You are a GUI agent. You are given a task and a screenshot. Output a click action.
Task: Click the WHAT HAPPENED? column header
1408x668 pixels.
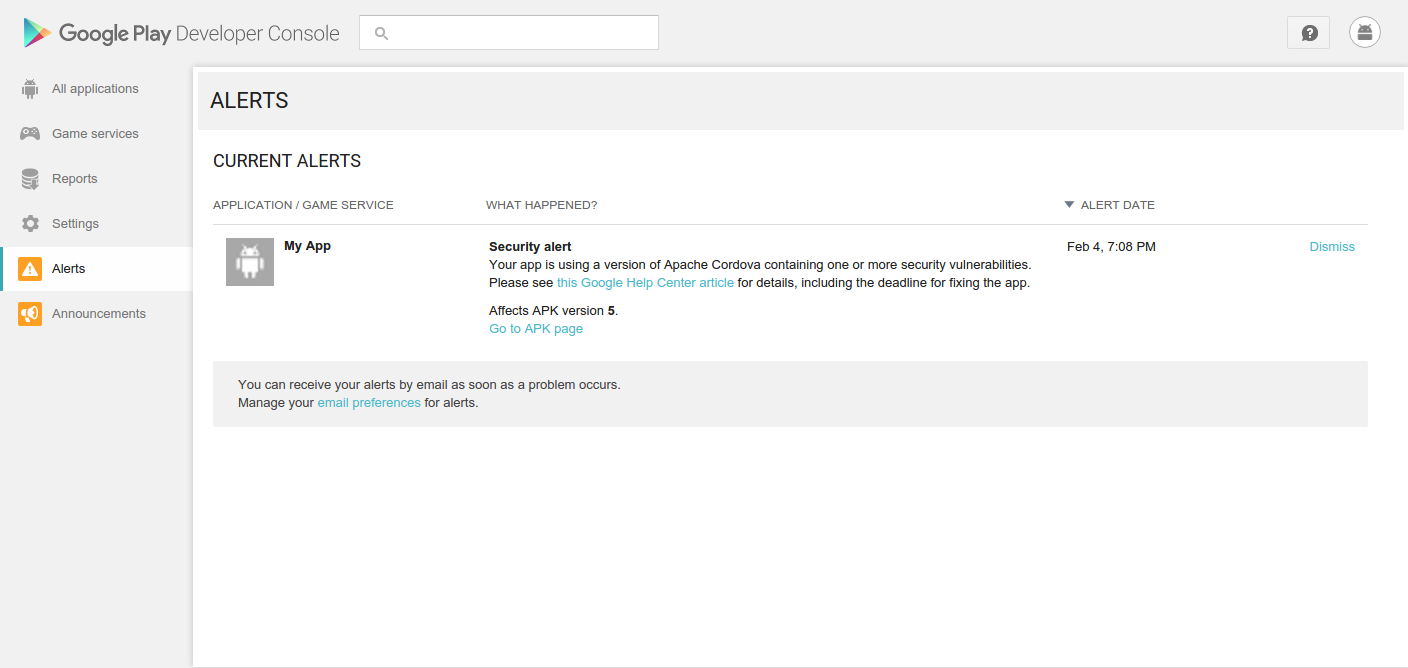click(541, 205)
